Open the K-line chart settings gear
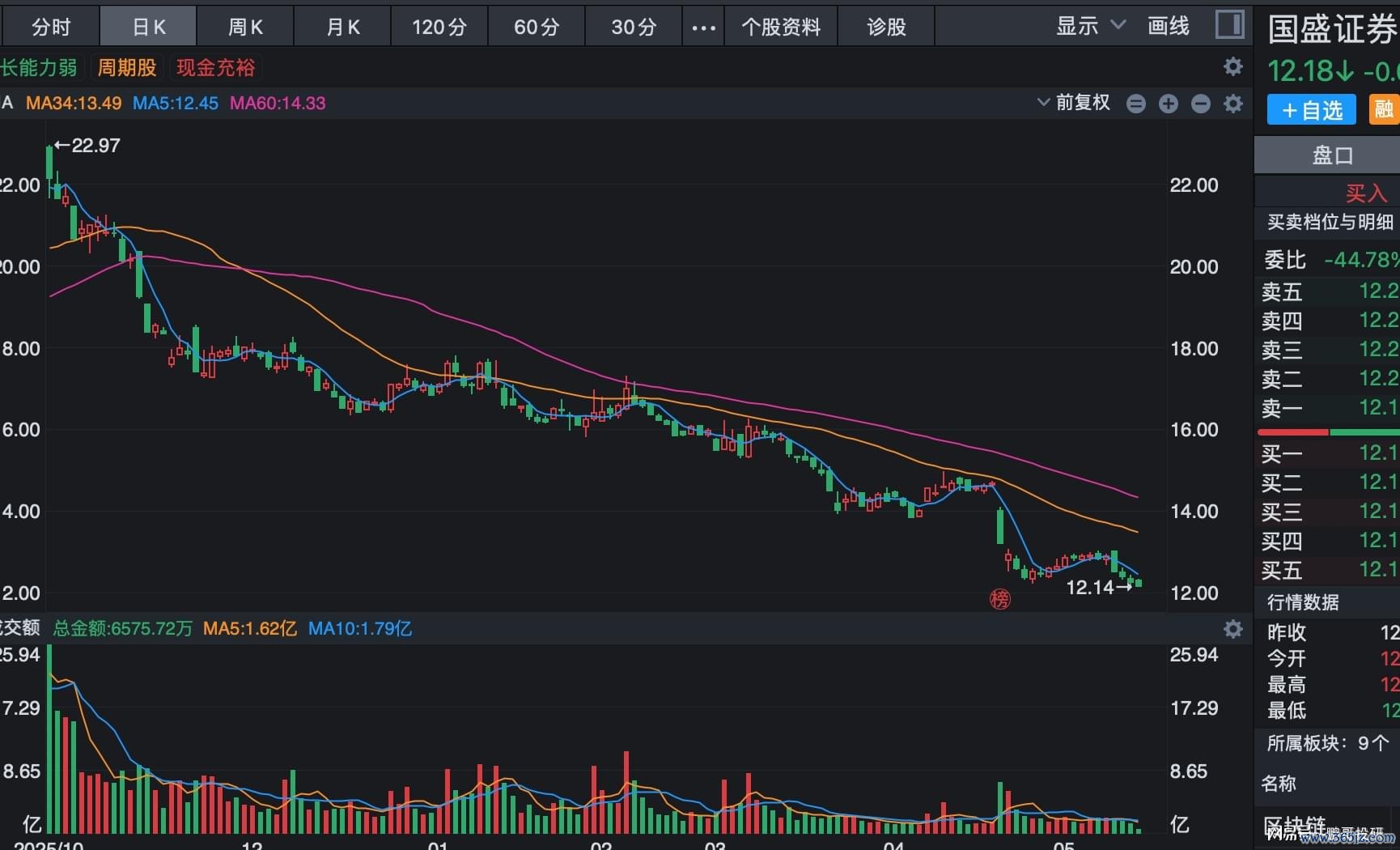Viewport: 1400px width, 850px height. click(x=1232, y=104)
